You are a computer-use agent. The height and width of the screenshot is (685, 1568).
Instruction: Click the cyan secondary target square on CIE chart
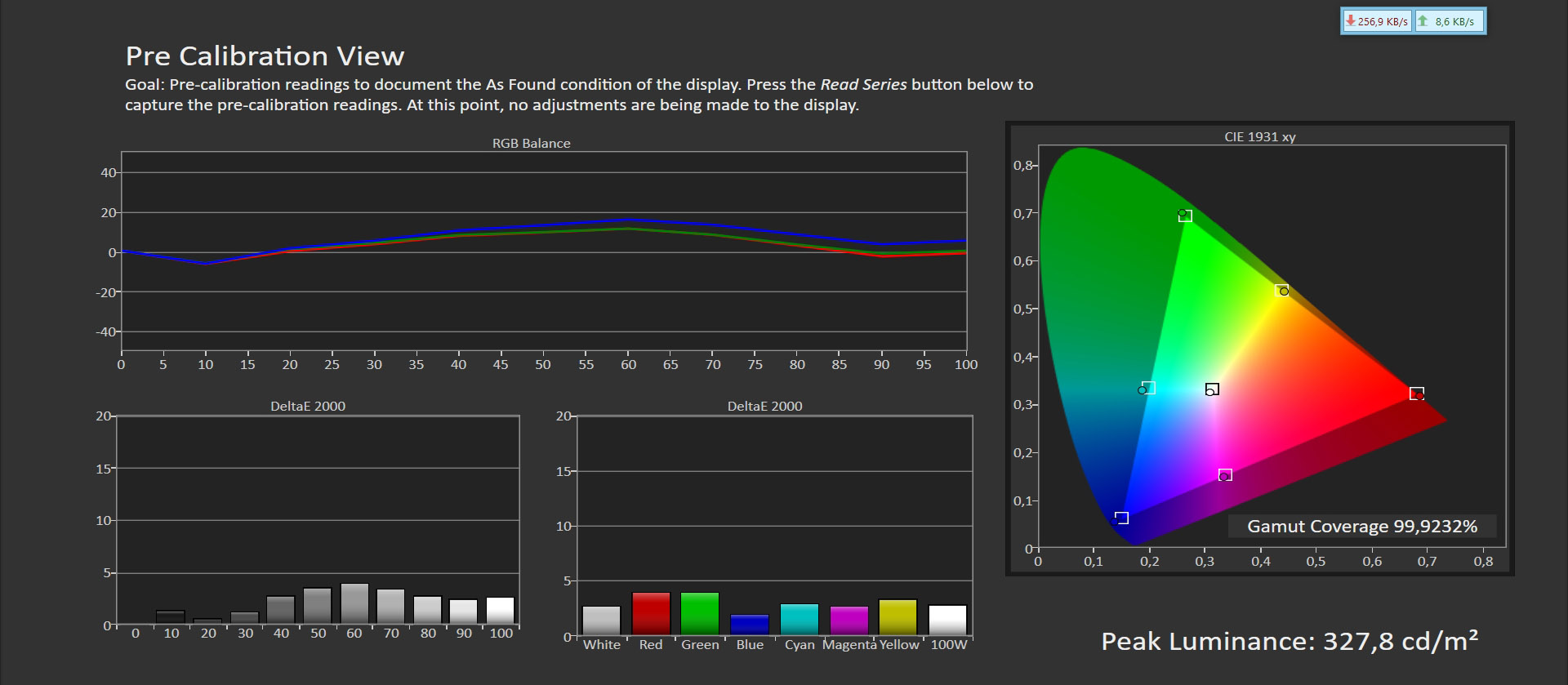coord(1148,387)
